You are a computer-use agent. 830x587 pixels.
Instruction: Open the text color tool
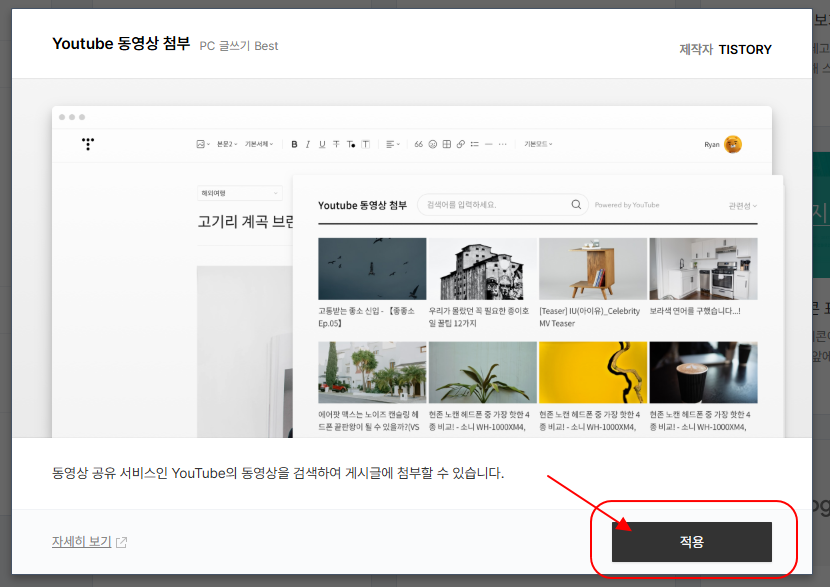pos(350,144)
